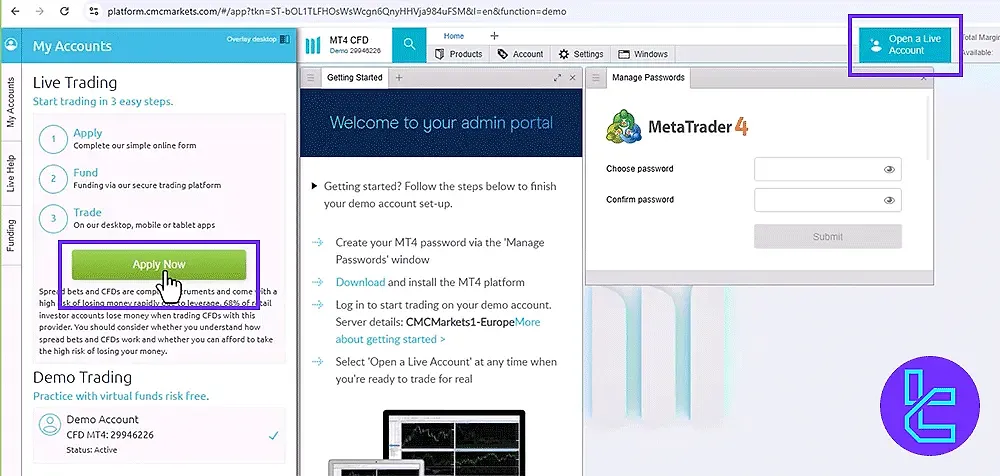Open the Account menu
The image size is (1000, 476).
coord(520,54)
